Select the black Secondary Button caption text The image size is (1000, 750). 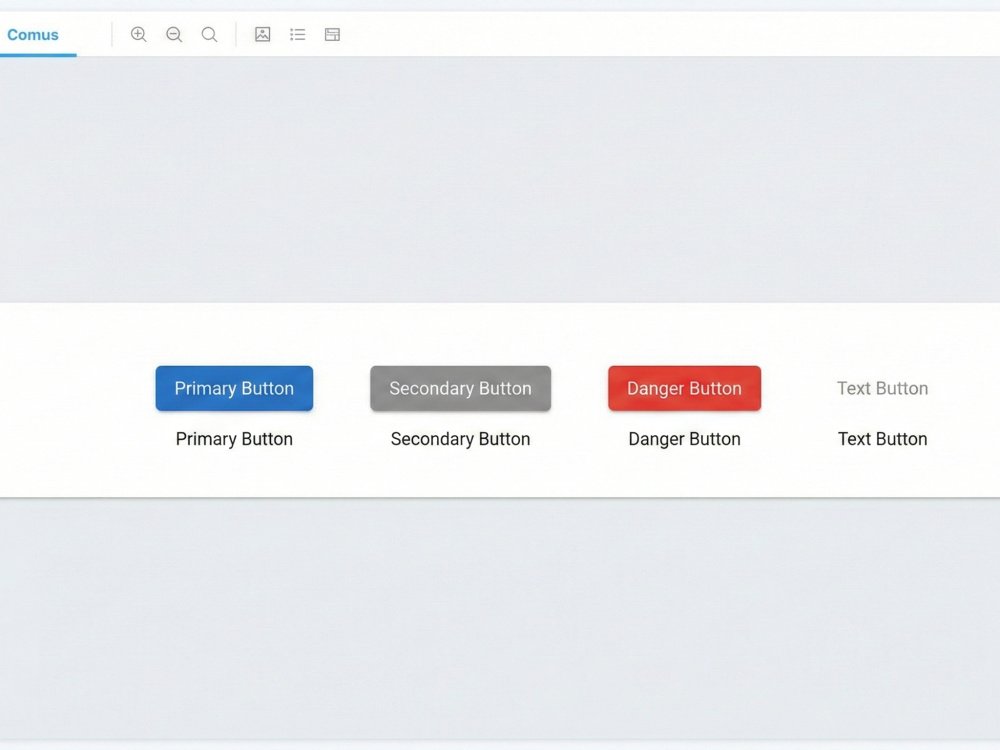(x=460, y=439)
